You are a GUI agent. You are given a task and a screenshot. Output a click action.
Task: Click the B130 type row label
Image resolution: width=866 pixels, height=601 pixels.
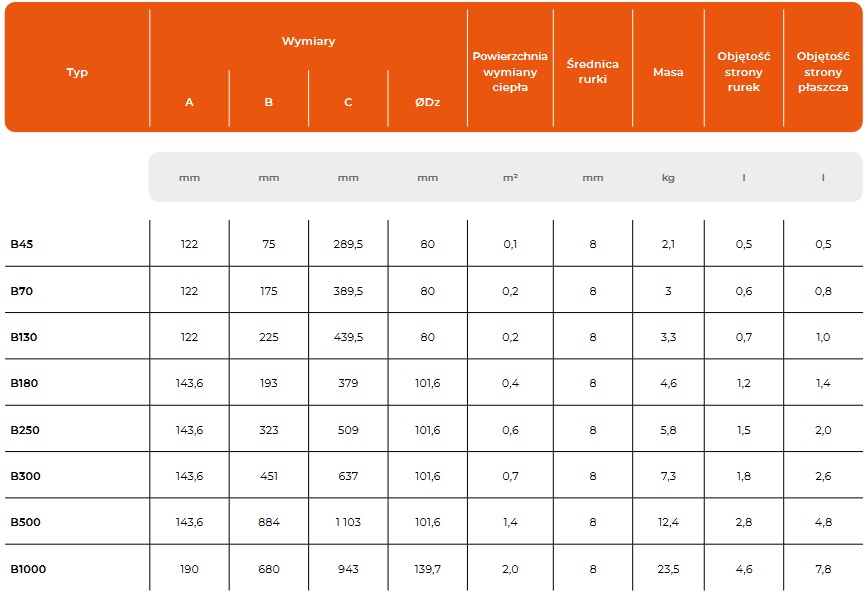tap(24, 337)
